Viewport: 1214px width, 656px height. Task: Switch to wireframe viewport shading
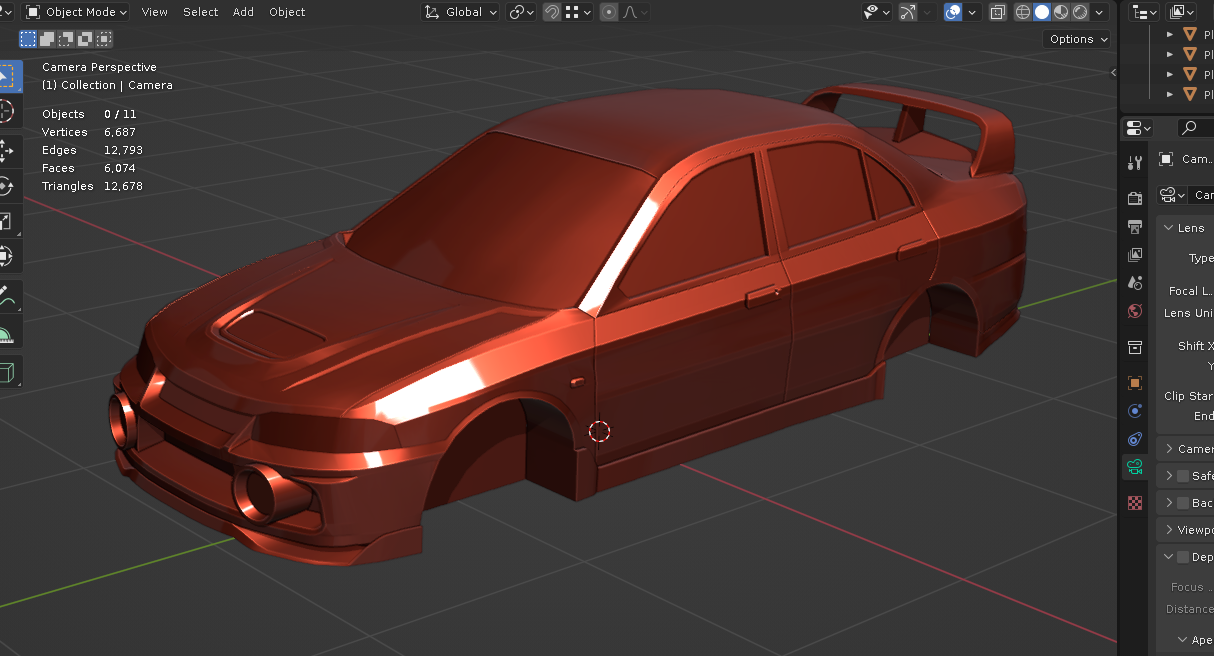1023,12
